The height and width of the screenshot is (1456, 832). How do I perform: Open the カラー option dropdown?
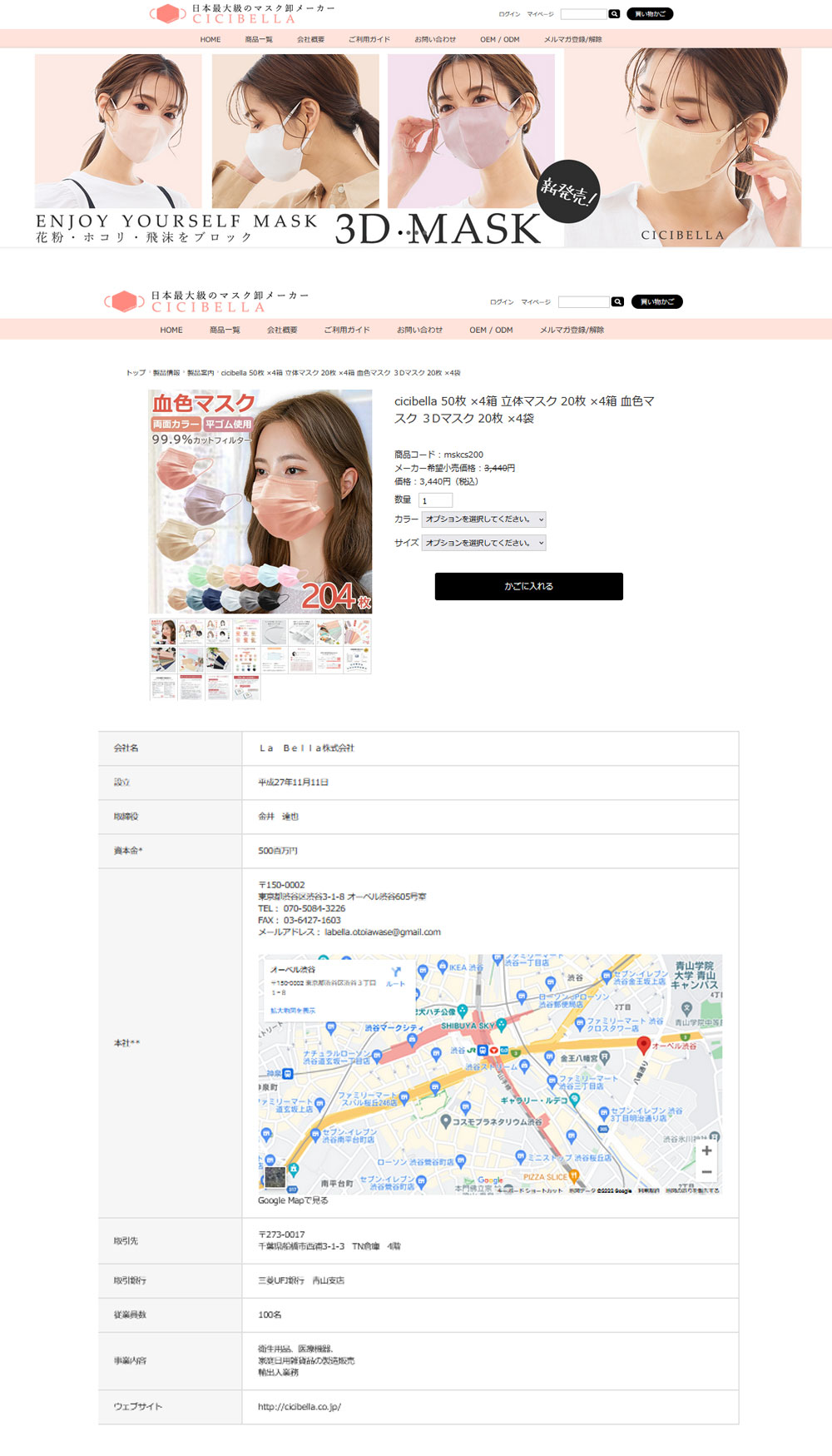[484, 519]
